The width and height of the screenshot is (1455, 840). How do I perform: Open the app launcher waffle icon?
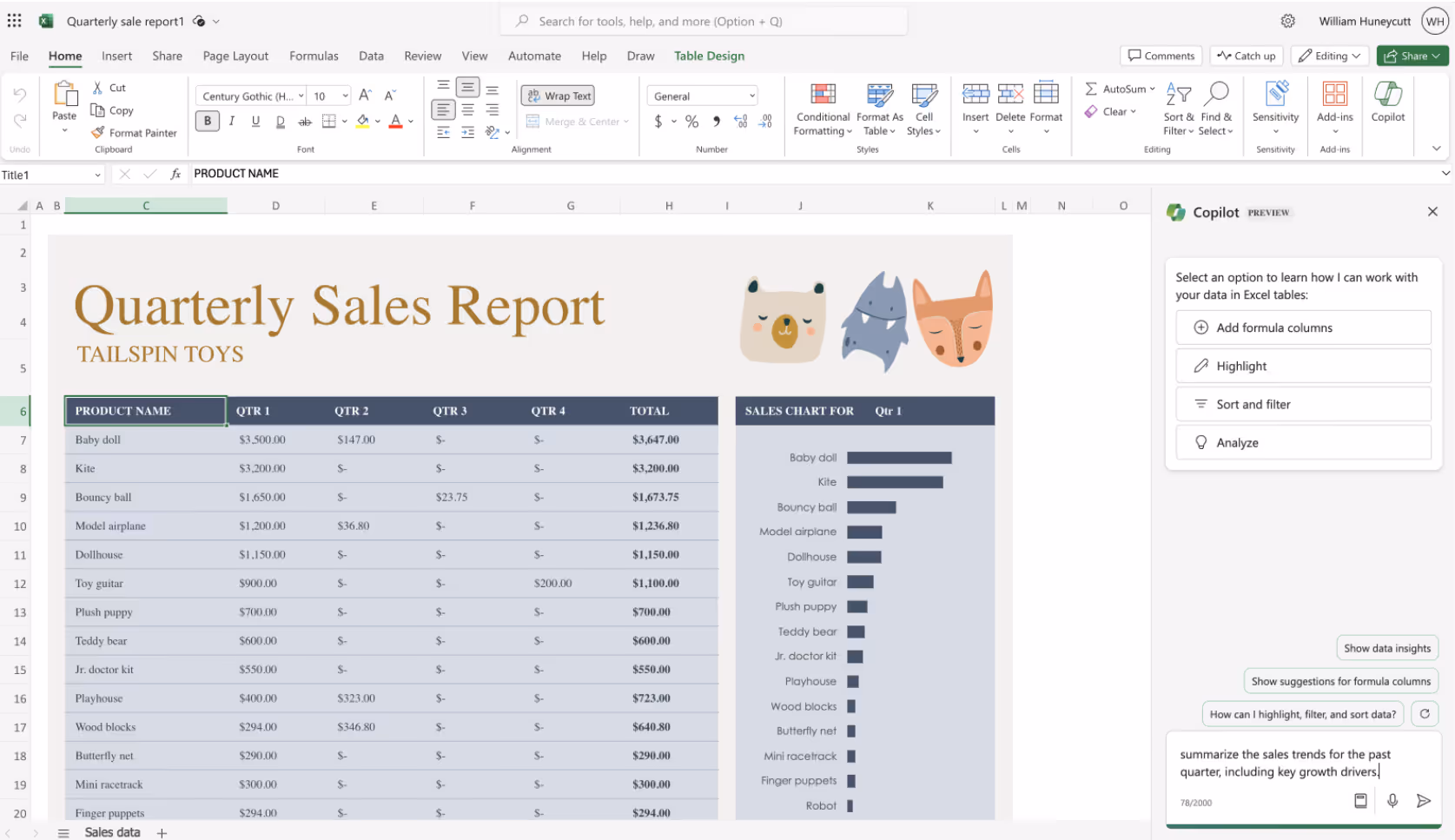tap(15, 21)
